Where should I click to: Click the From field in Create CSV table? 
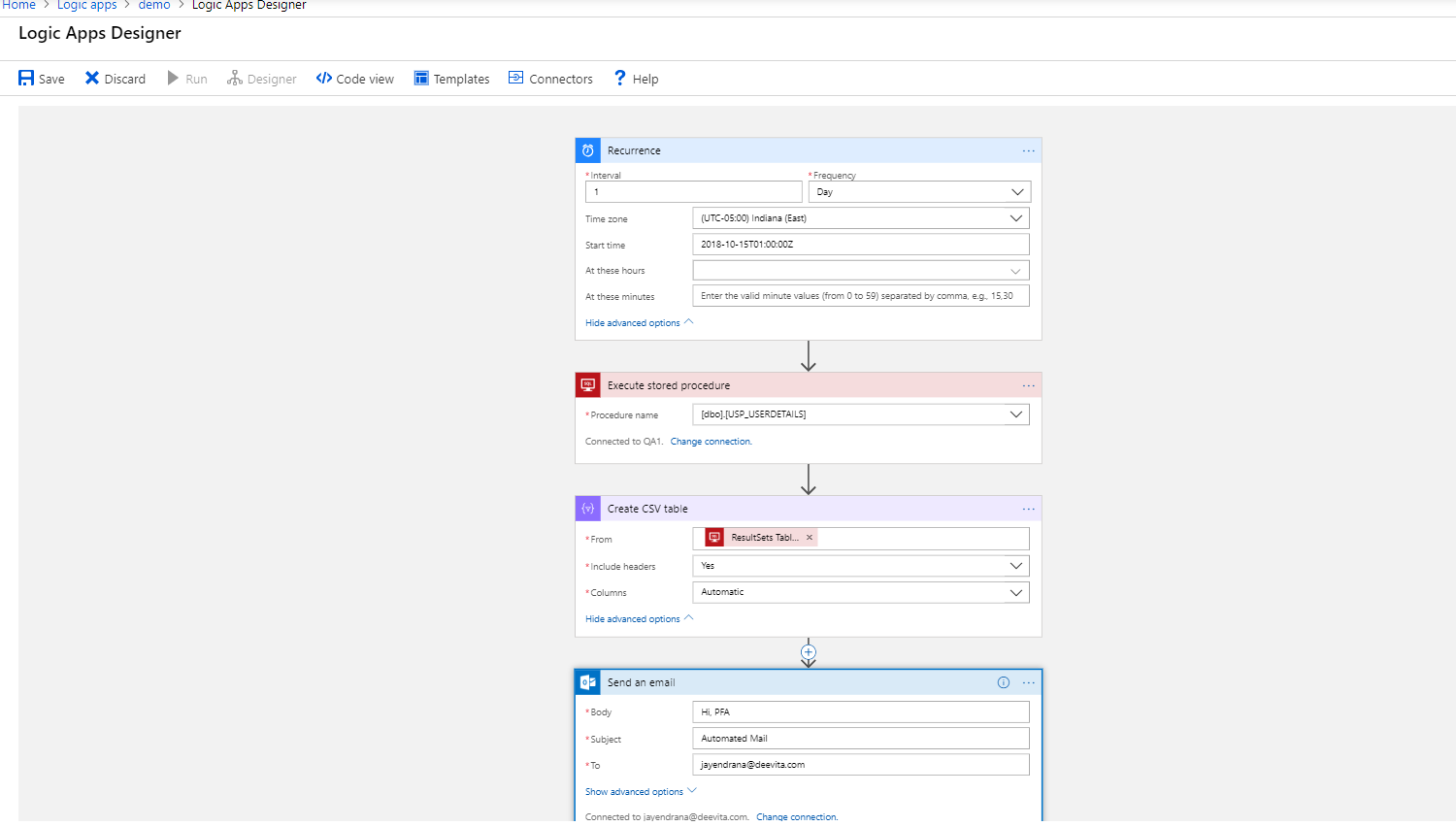coord(861,539)
